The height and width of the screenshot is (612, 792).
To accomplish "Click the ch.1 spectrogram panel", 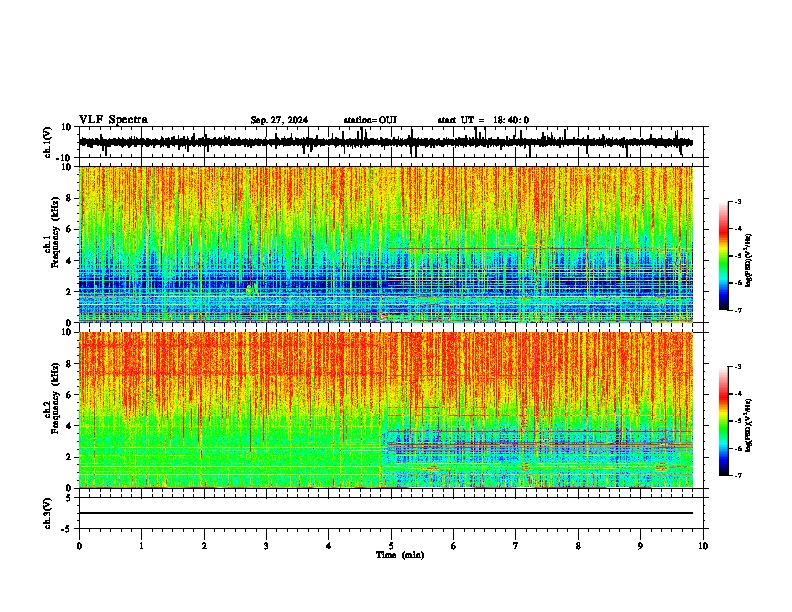I will click(386, 244).
